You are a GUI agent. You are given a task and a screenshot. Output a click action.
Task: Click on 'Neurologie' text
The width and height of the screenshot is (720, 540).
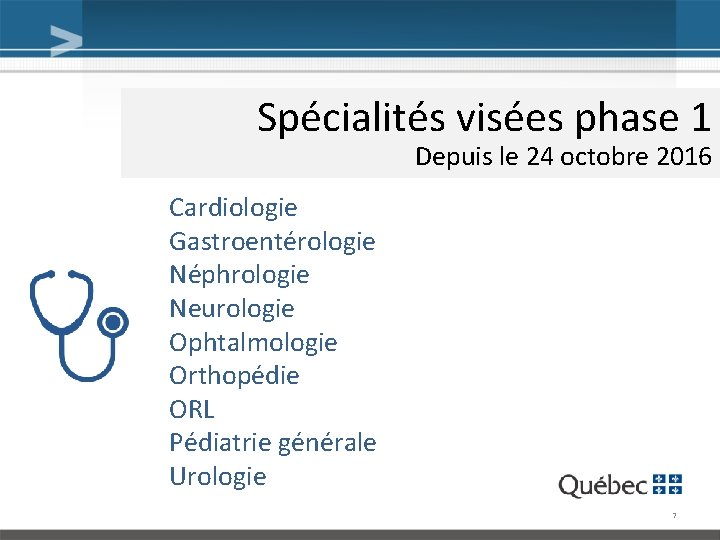tap(231, 308)
